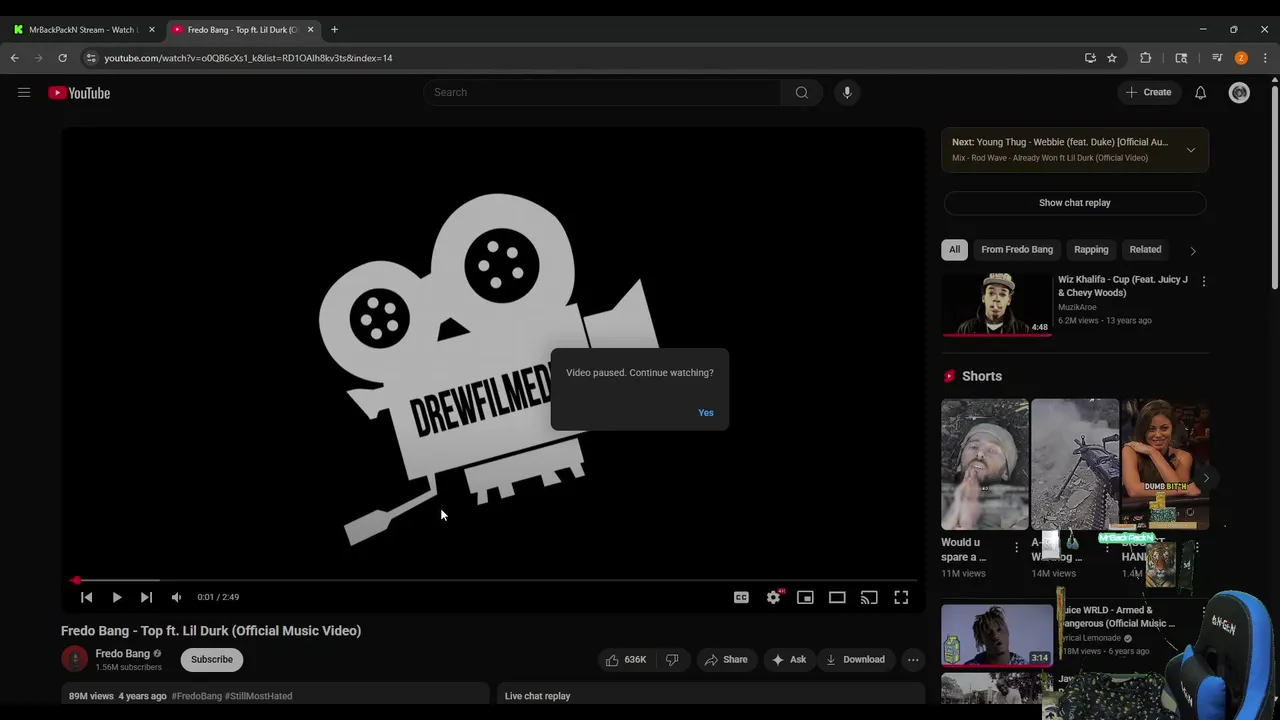Enter full screen mode
This screenshot has width=1280, height=720.
pos(901,597)
